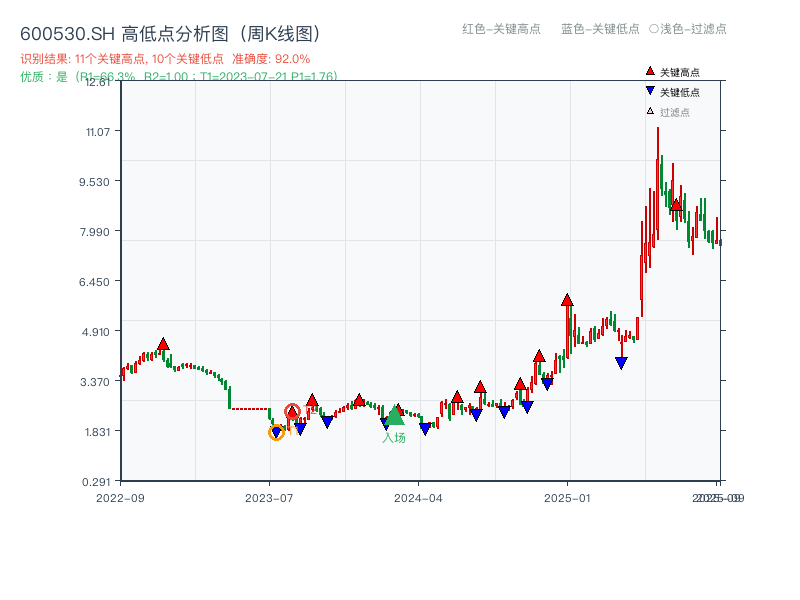The height and width of the screenshot is (600, 800).
Task: Select the red 关键高点 triangle in the legend box
Action: click(648, 71)
